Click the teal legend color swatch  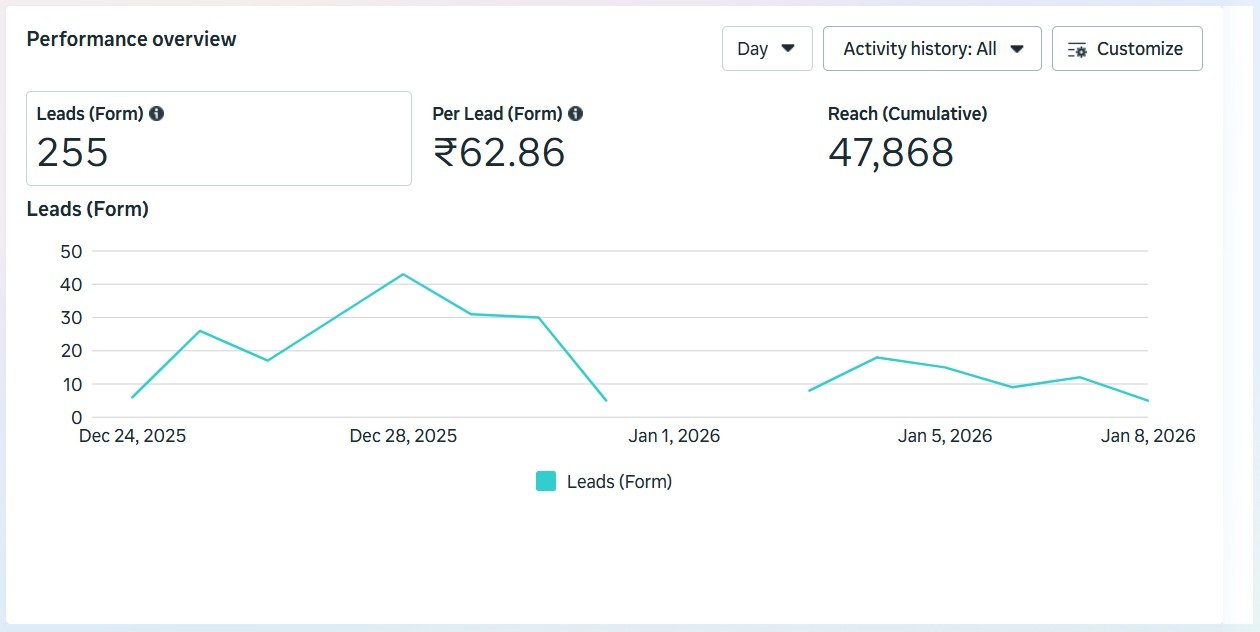[546, 481]
